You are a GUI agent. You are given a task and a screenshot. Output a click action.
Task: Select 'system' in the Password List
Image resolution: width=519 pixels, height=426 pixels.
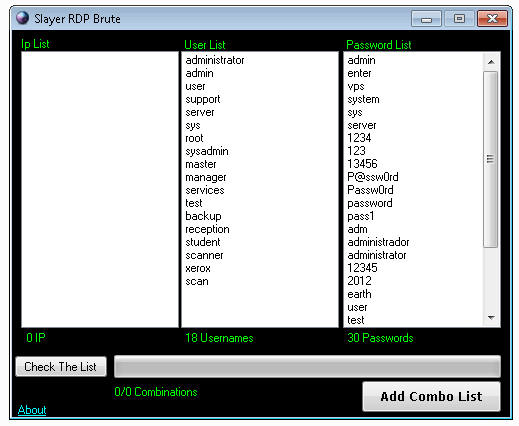pyautogui.click(x=363, y=99)
